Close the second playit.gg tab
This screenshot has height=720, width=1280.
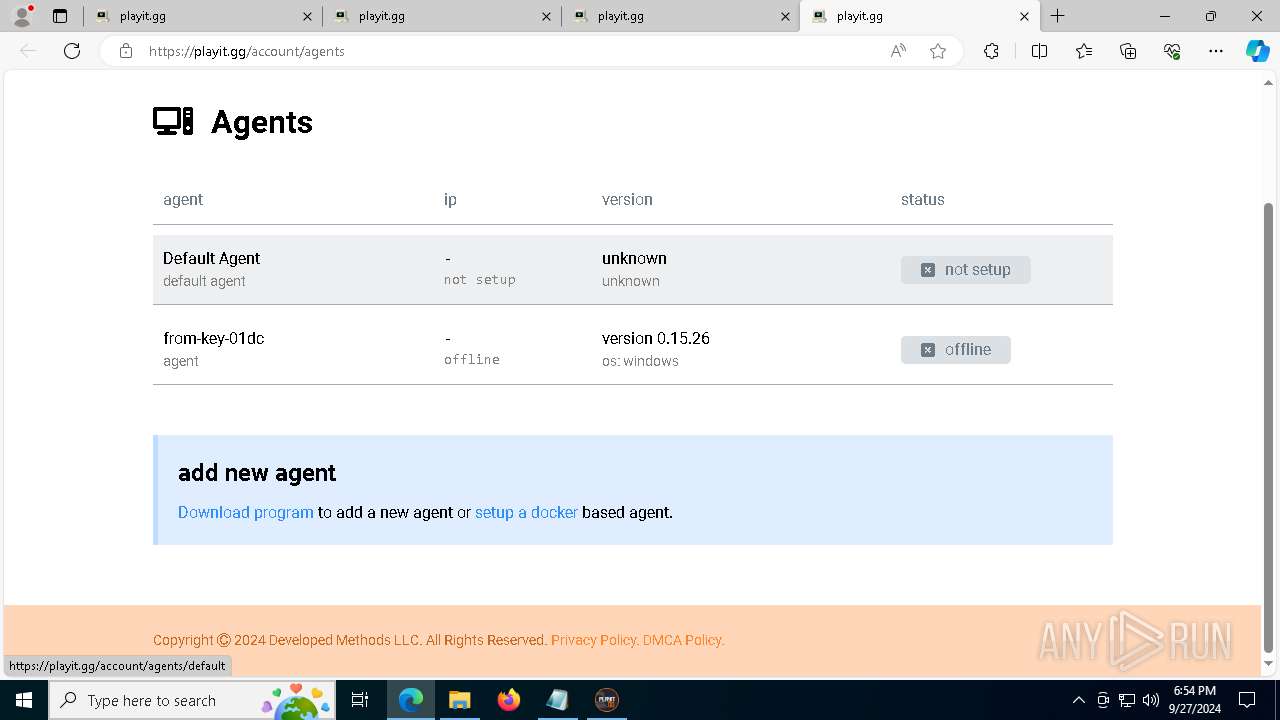pyautogui.click(x=546, y=16)
